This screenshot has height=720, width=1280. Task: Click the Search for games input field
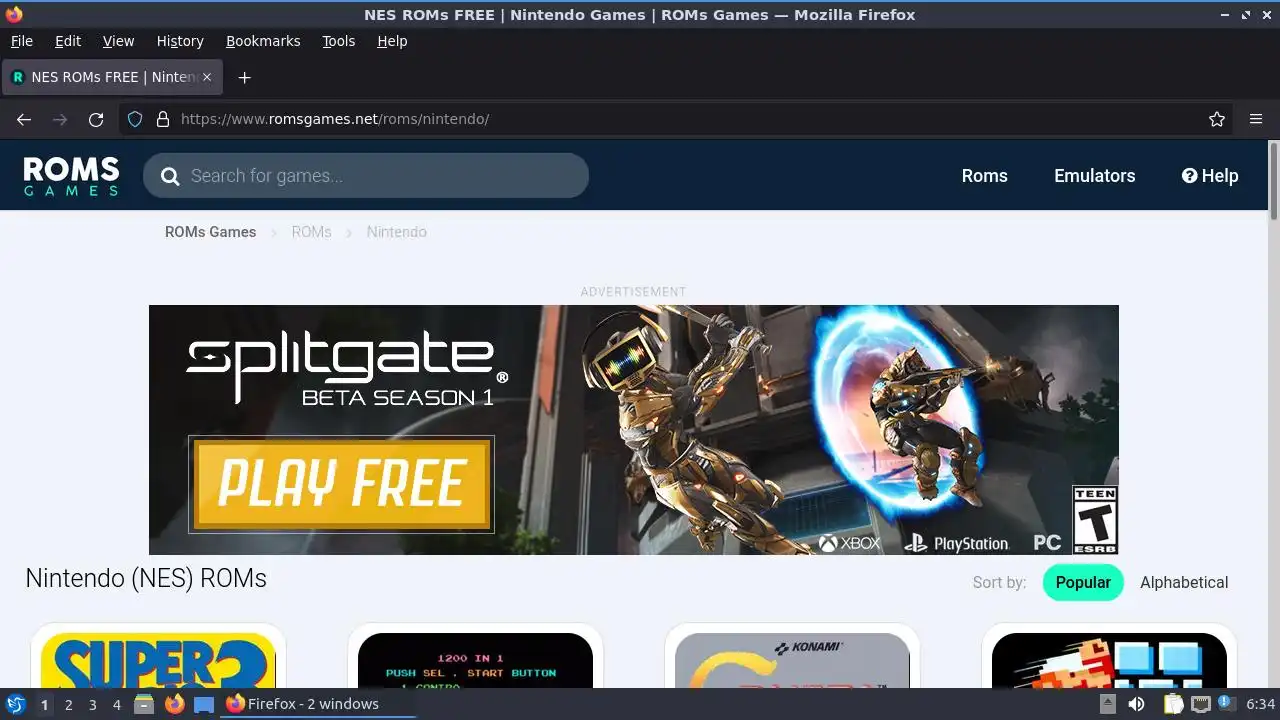click(366, 176)
